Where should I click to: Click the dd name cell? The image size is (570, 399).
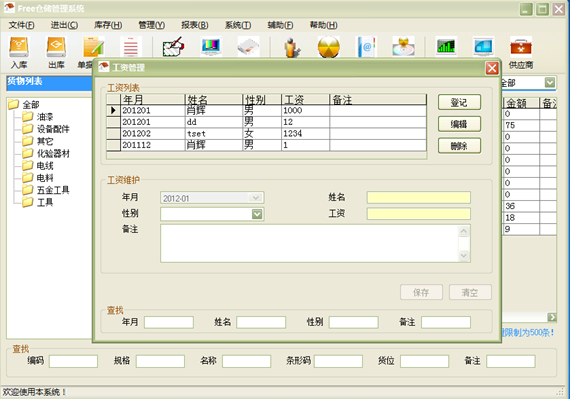[x=214, y=122]
